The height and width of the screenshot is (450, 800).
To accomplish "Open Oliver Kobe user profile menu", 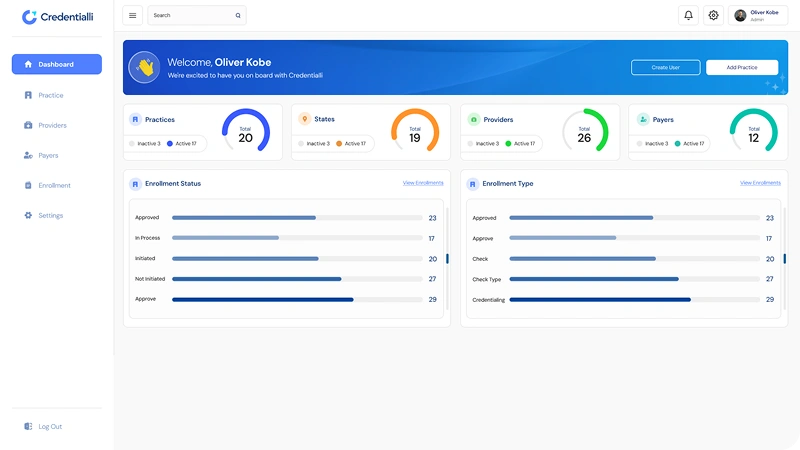I will [x=756, y=15].
